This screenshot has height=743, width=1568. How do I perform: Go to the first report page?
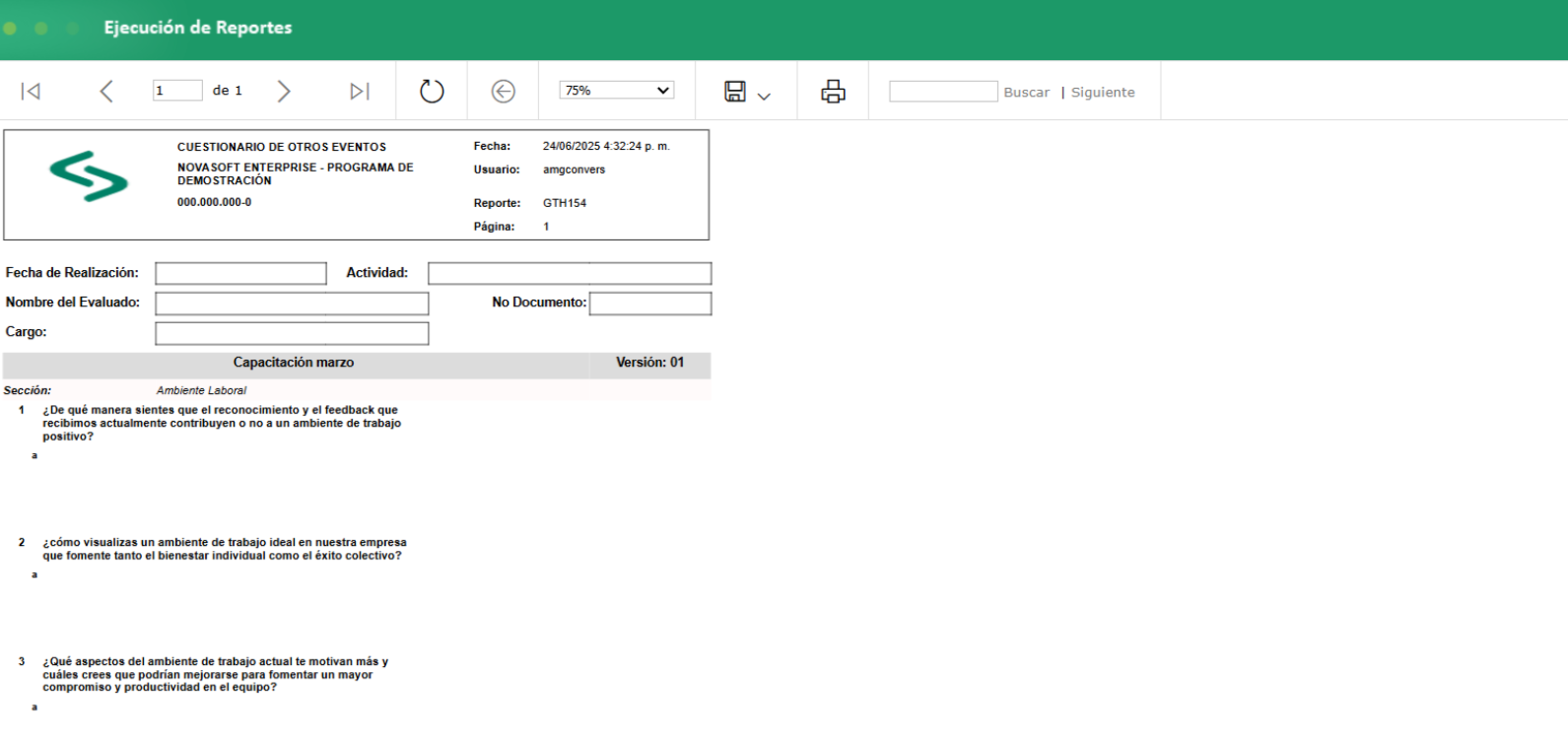[31, 92]
